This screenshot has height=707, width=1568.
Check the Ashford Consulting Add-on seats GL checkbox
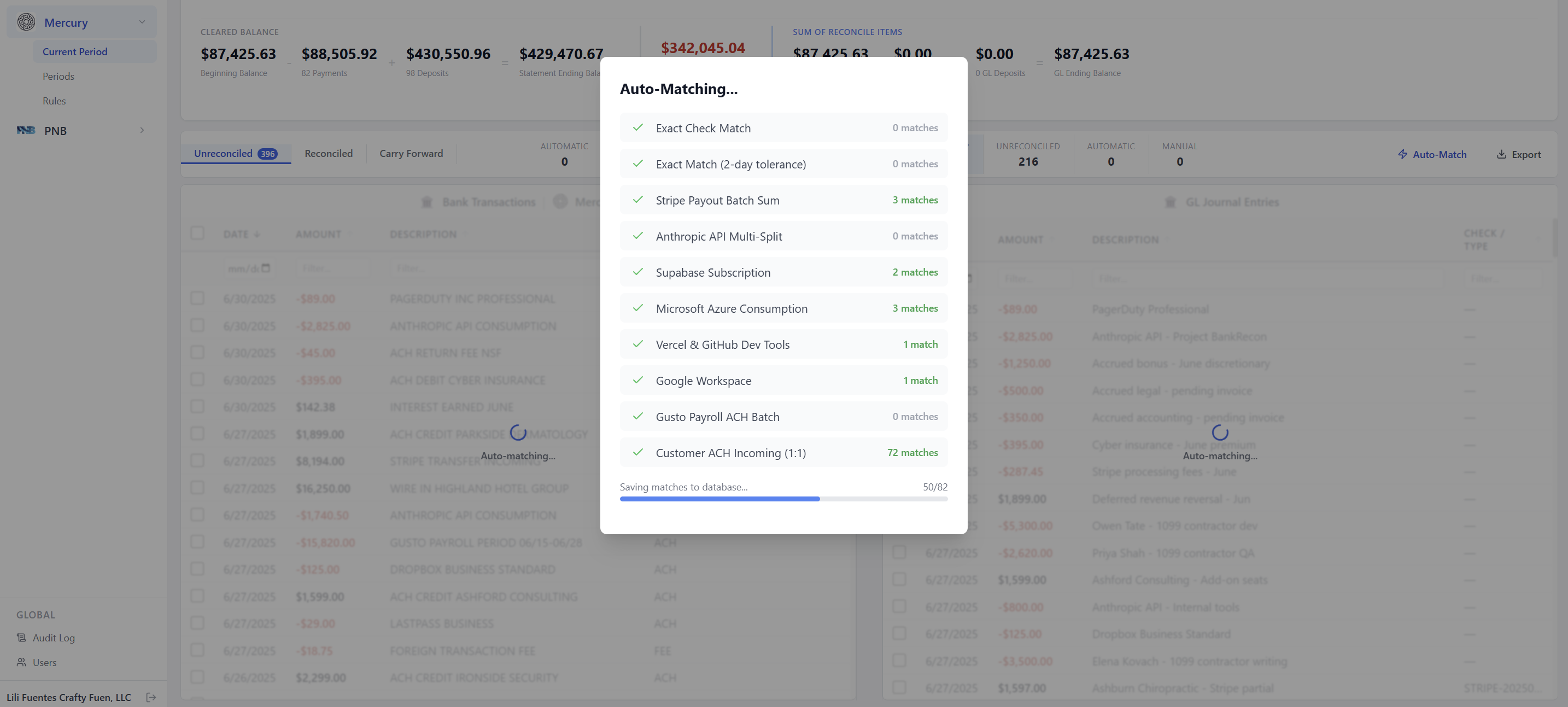pos(899,579)
